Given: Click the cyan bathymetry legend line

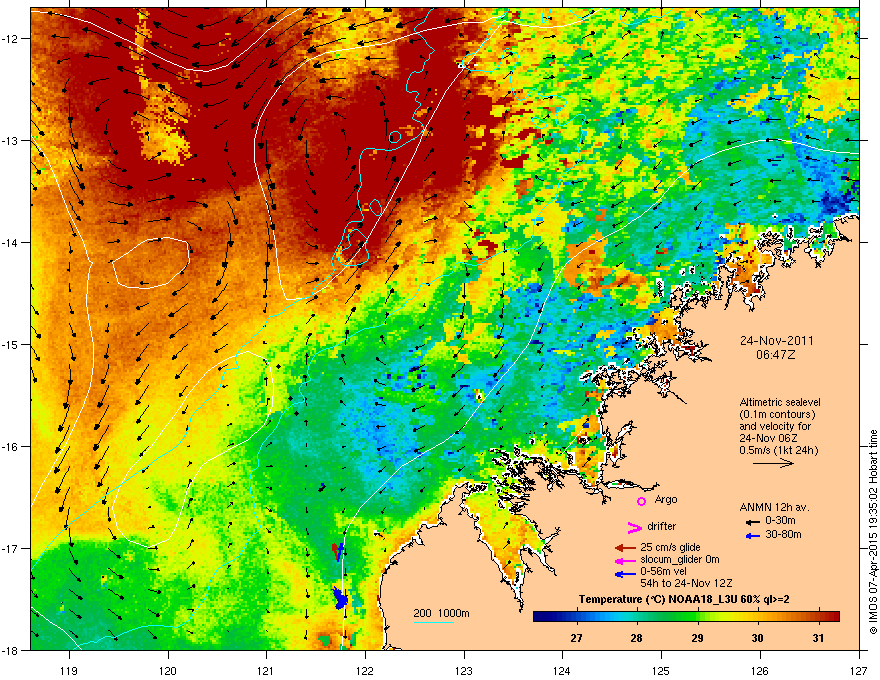Looking at the screenshot, I should pos(433,622).
